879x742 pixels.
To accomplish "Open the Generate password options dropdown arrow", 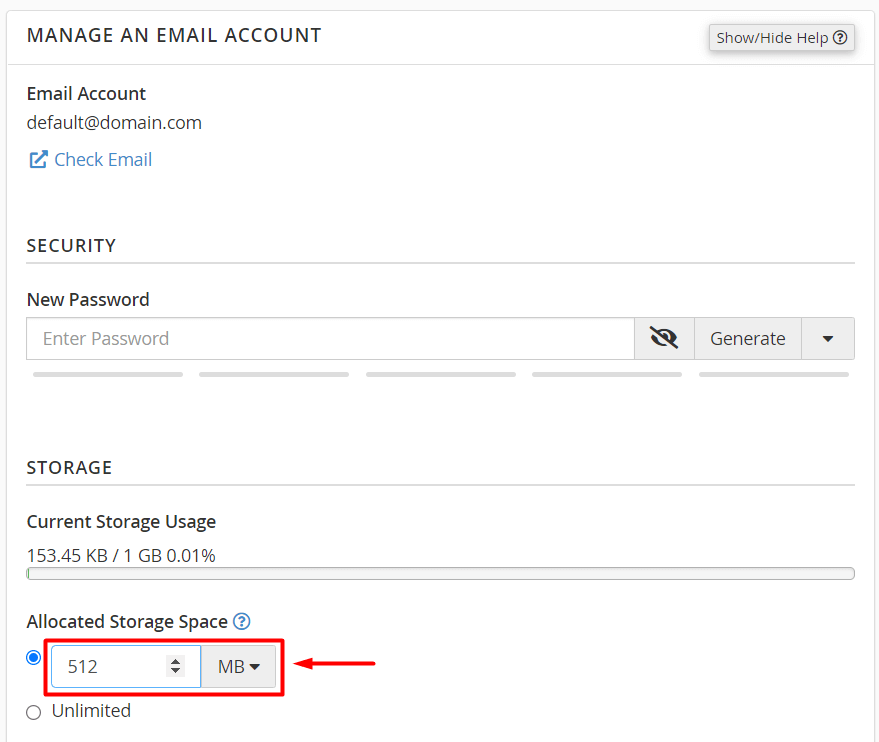I will click(x=828, y=338).
